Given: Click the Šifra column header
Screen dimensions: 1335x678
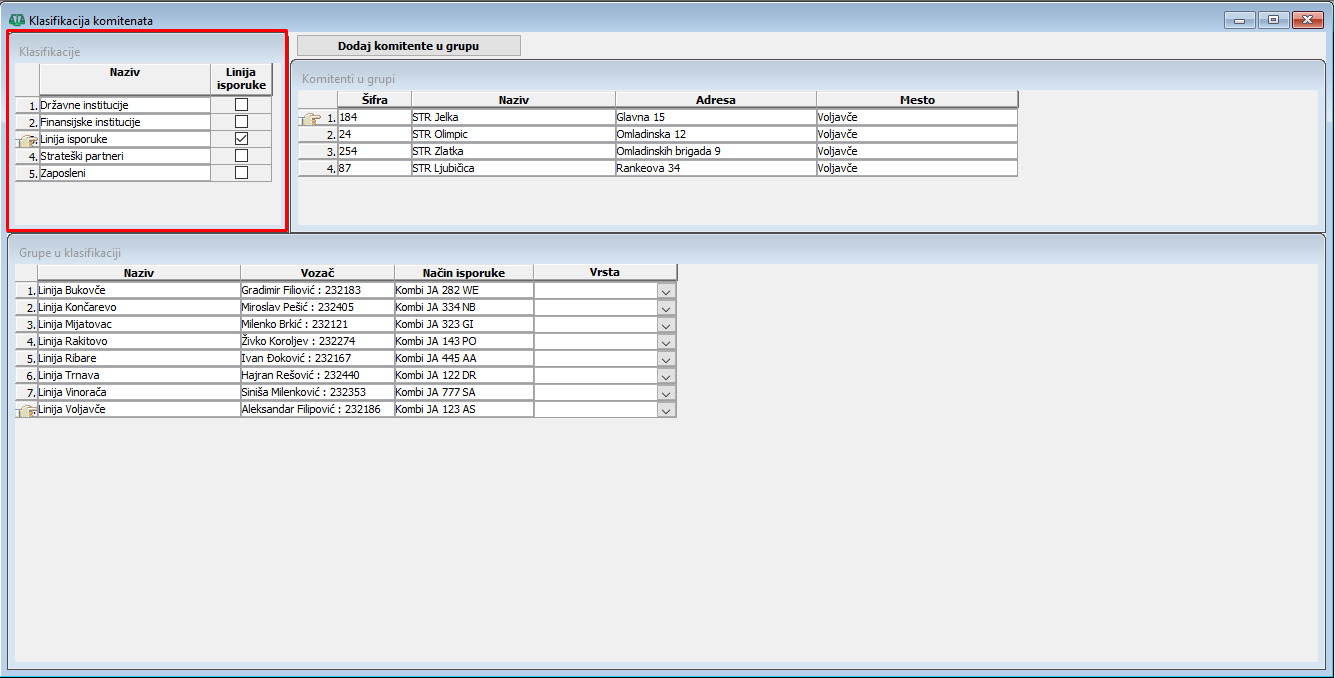Looking at the screenshot, I should (x=373, y=100).
